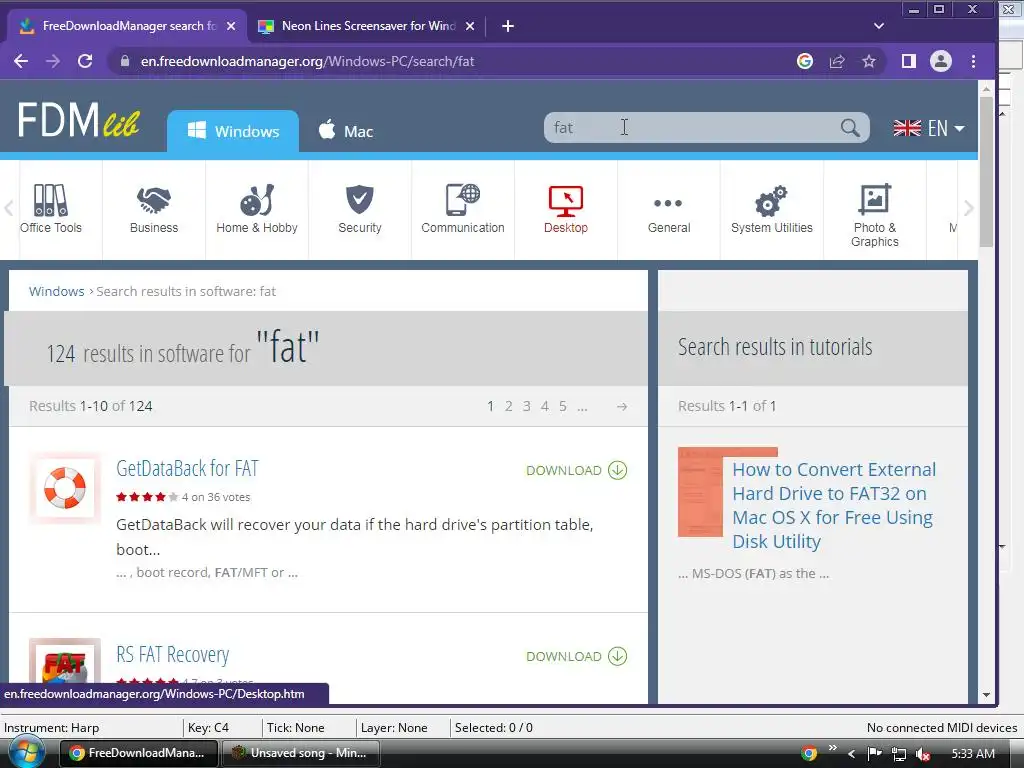Screen dimensions: 1024x768
Task: Show previous categories with left chevron
Action: [x=8, y=208]
